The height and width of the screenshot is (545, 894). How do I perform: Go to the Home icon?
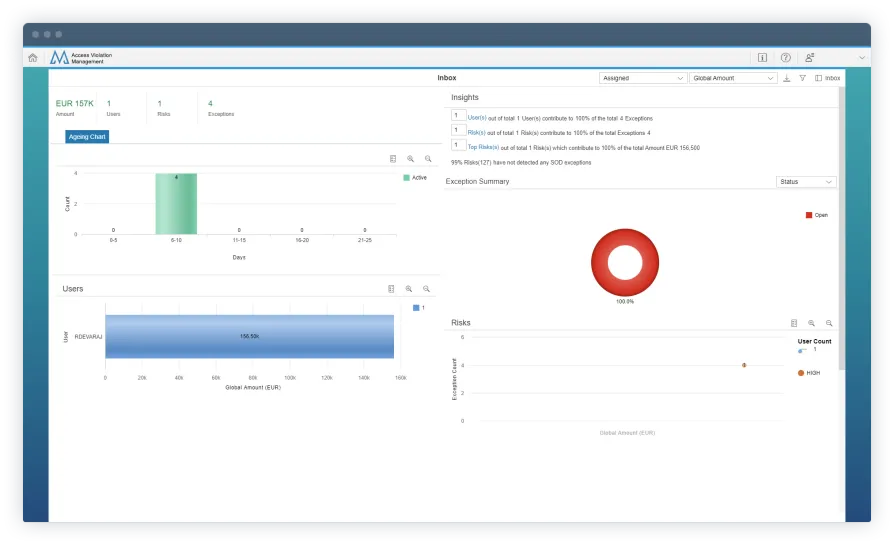click(x=33, y=58)
